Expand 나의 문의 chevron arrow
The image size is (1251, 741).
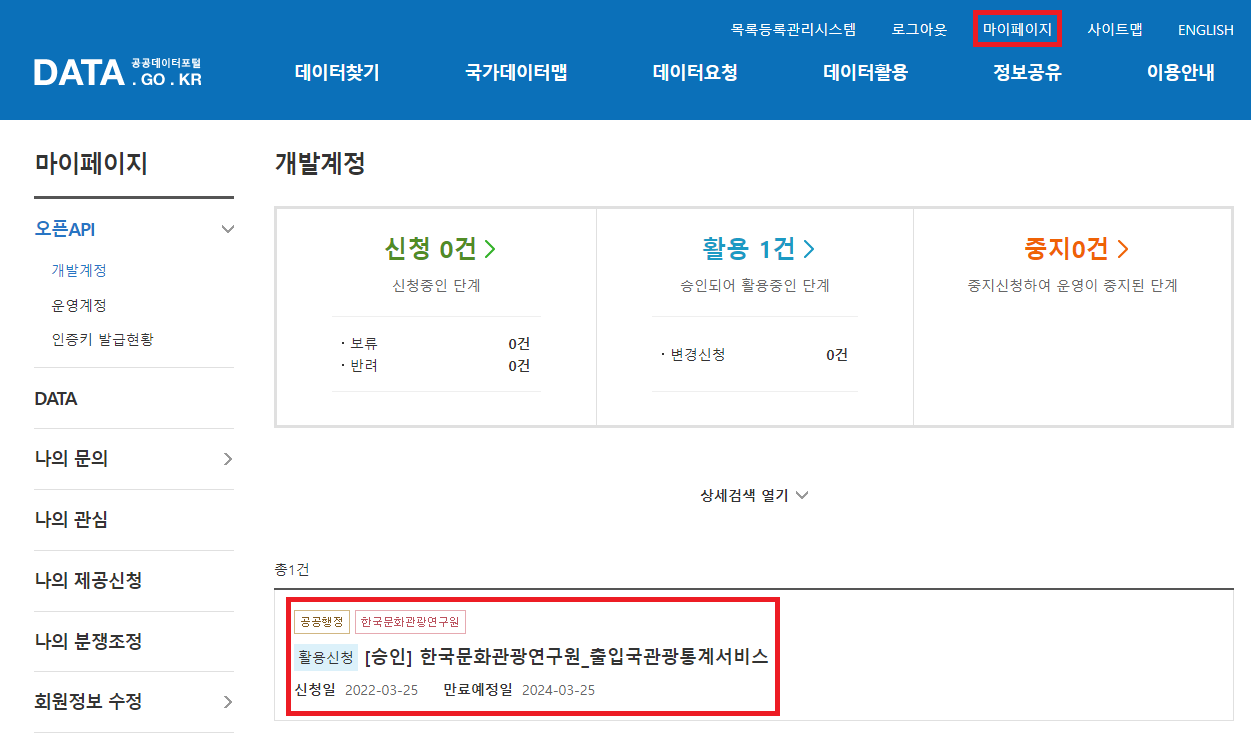tap(228, 459)
